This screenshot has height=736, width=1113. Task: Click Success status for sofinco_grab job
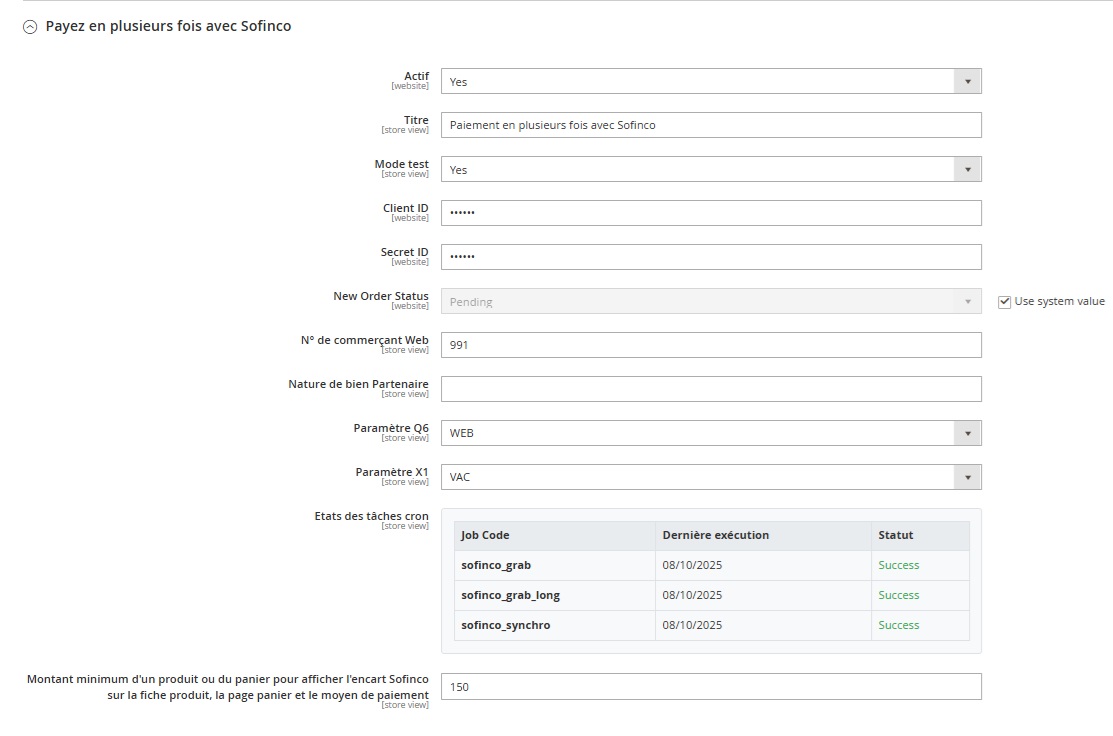tap(898, 565)
